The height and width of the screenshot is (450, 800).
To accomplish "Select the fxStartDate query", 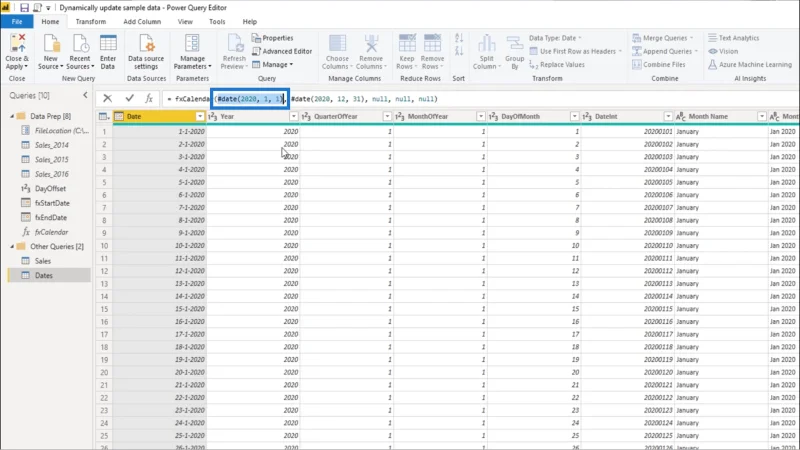I will click(52, 203).
